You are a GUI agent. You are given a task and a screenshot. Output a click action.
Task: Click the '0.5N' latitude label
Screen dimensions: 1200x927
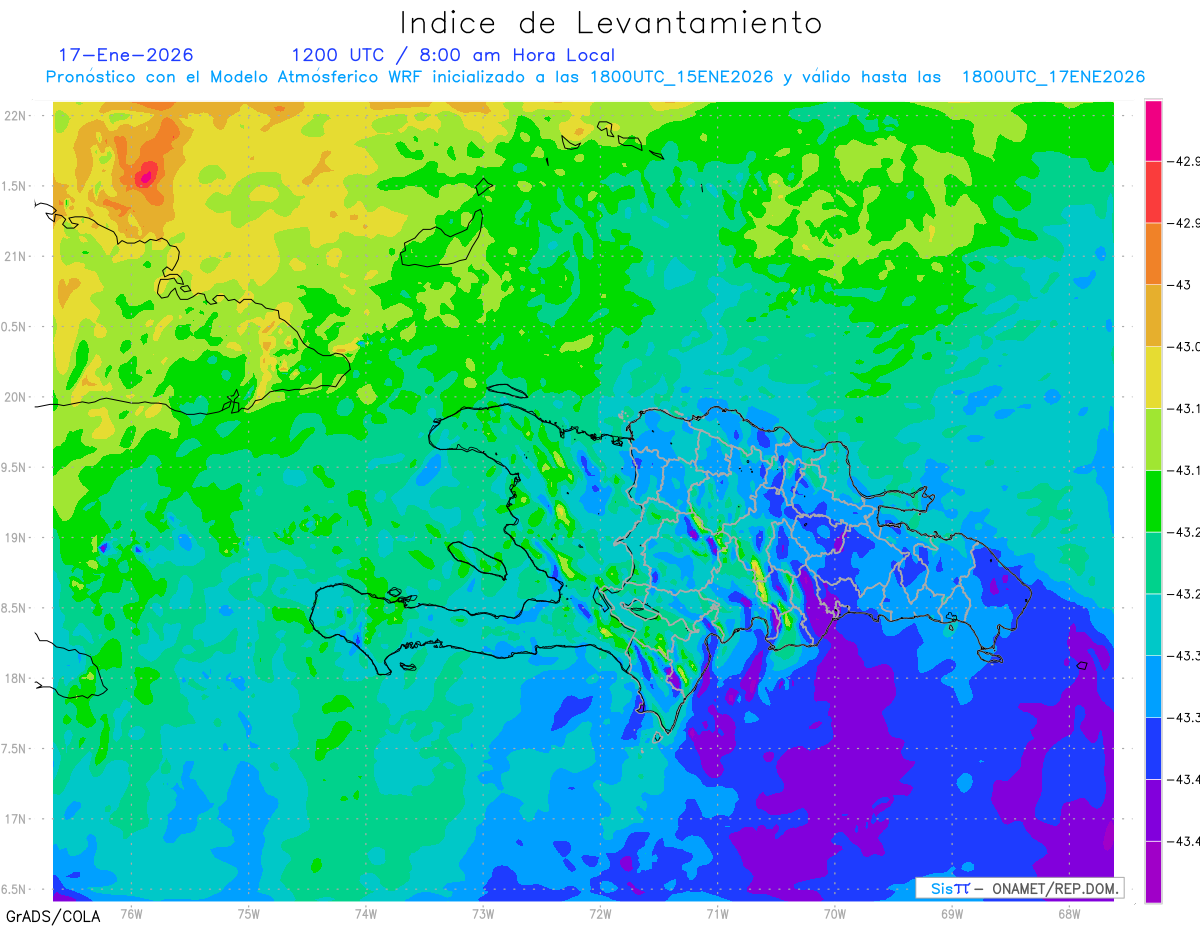point(15,327)
